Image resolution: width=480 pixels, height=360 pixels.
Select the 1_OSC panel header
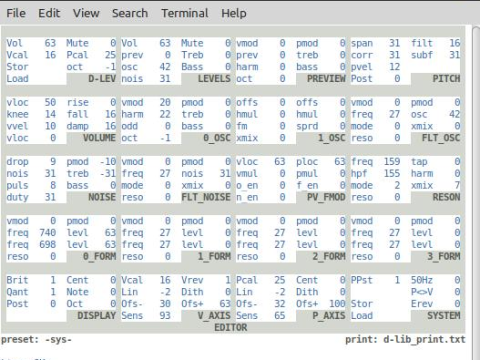pyautogui.click(x=331, y=138)
